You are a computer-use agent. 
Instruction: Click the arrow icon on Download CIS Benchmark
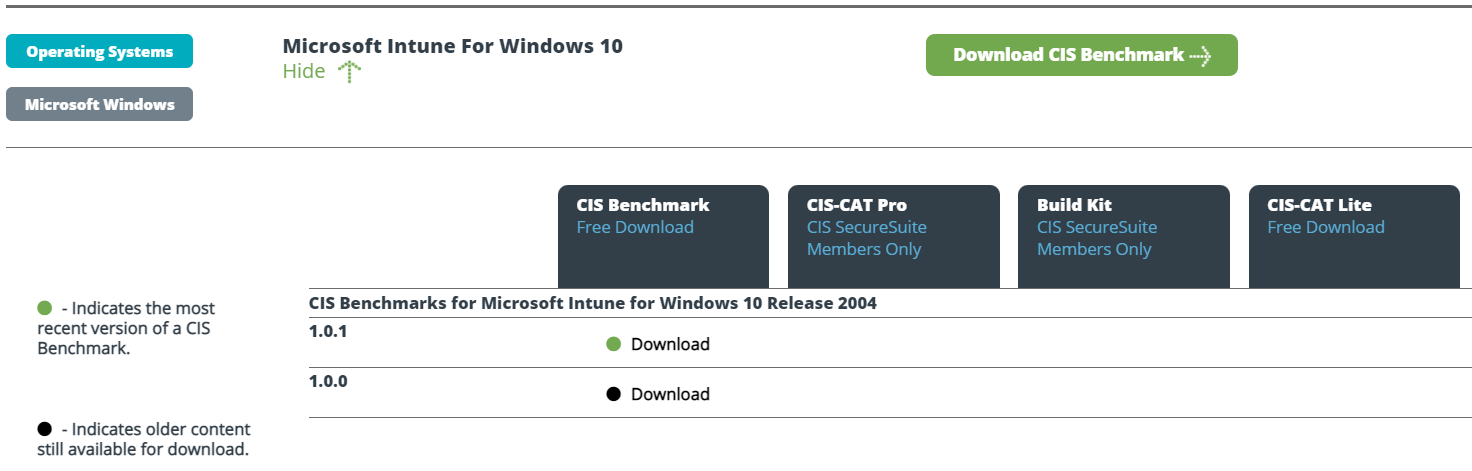pos(1200,56)
